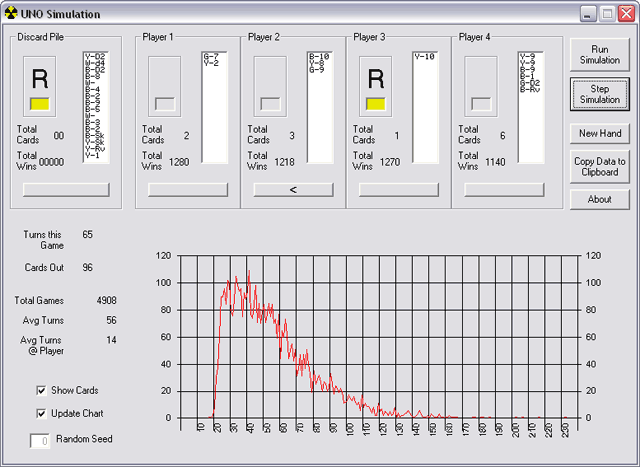640x467 pixels.
Task: Deal a New Hand
Action: pos(600,133)
